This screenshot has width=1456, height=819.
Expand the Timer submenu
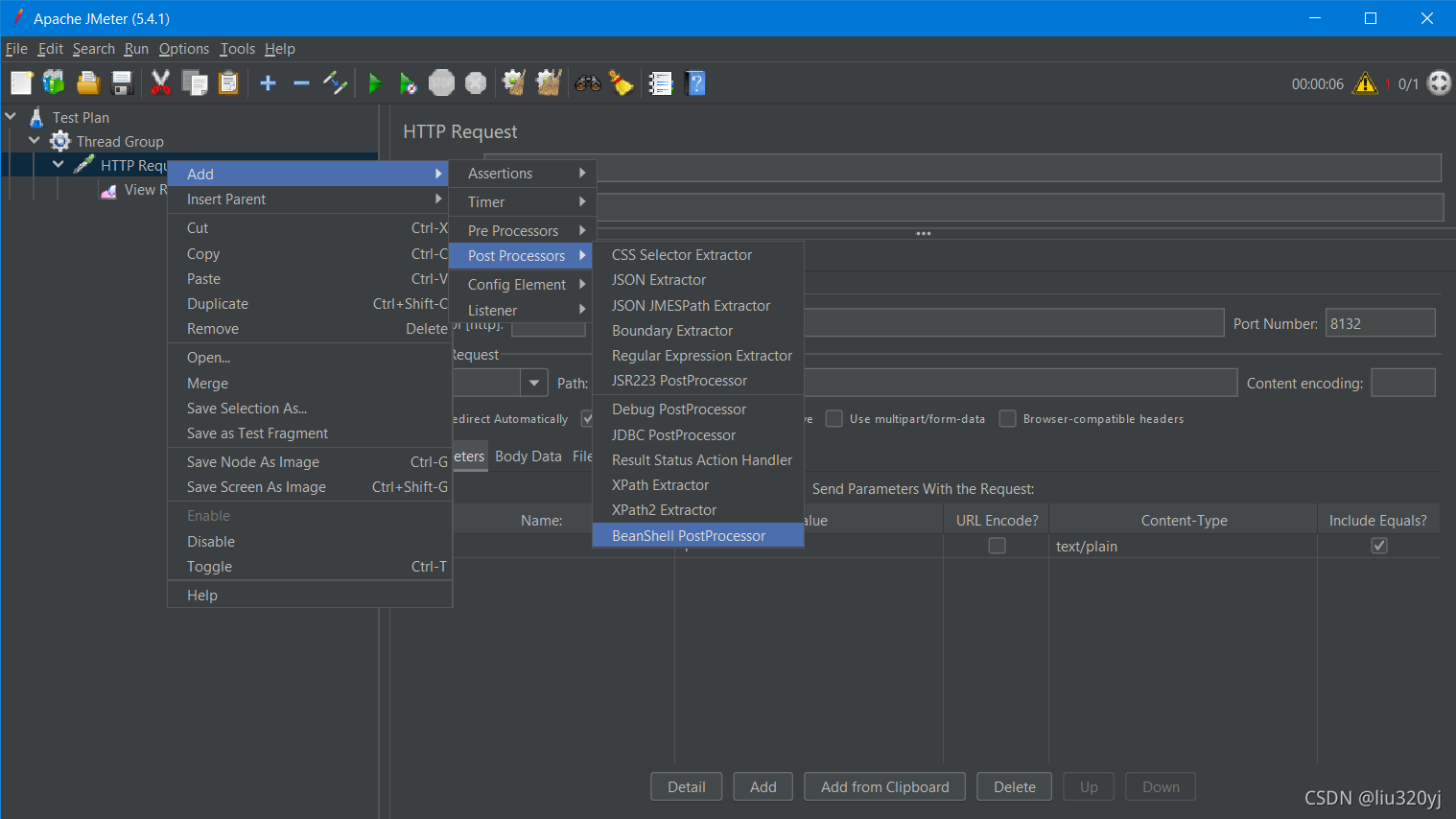pyautogui.click(x=523, y=202)
